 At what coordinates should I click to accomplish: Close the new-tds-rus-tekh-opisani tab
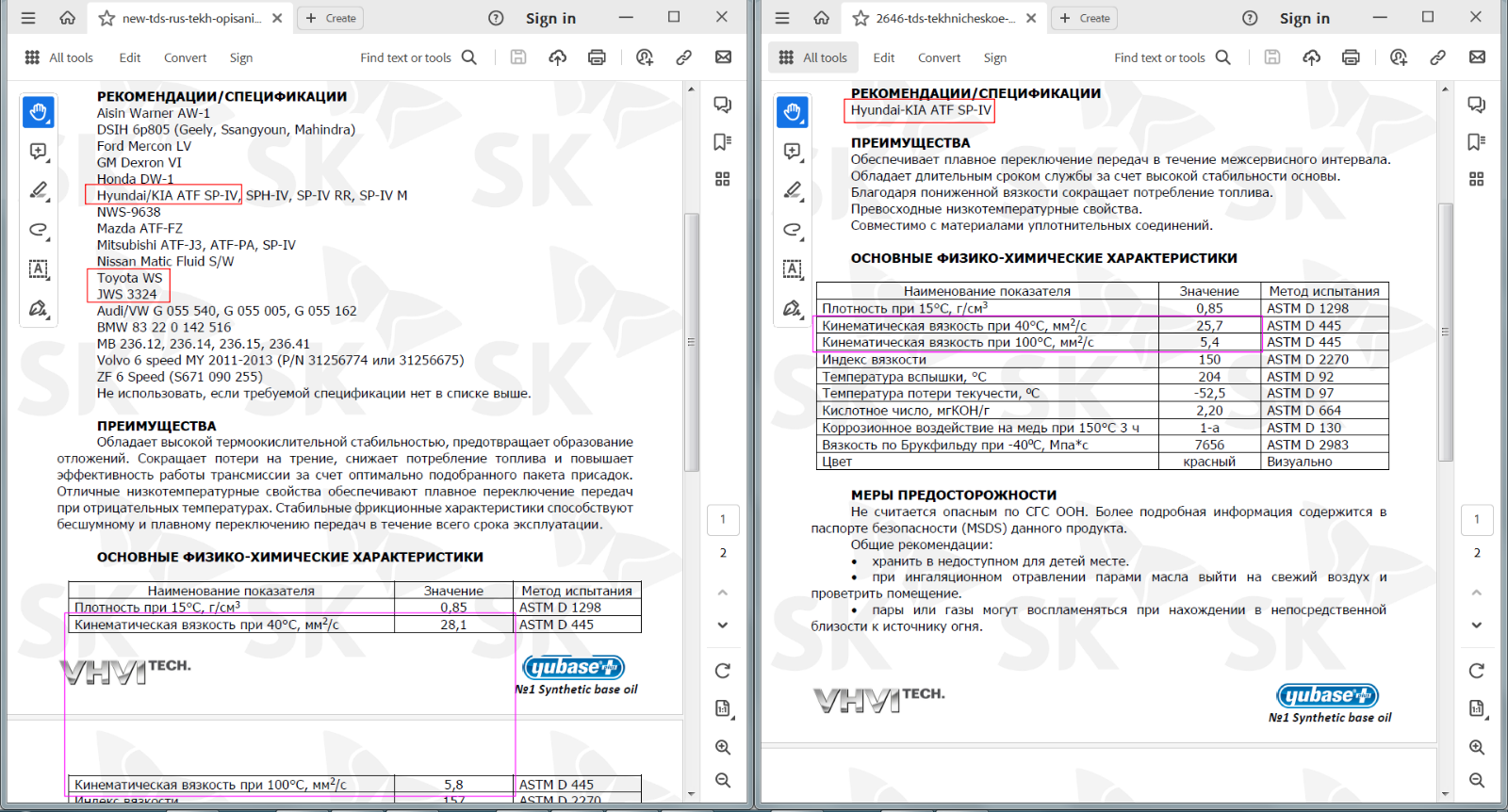(277, 18)
